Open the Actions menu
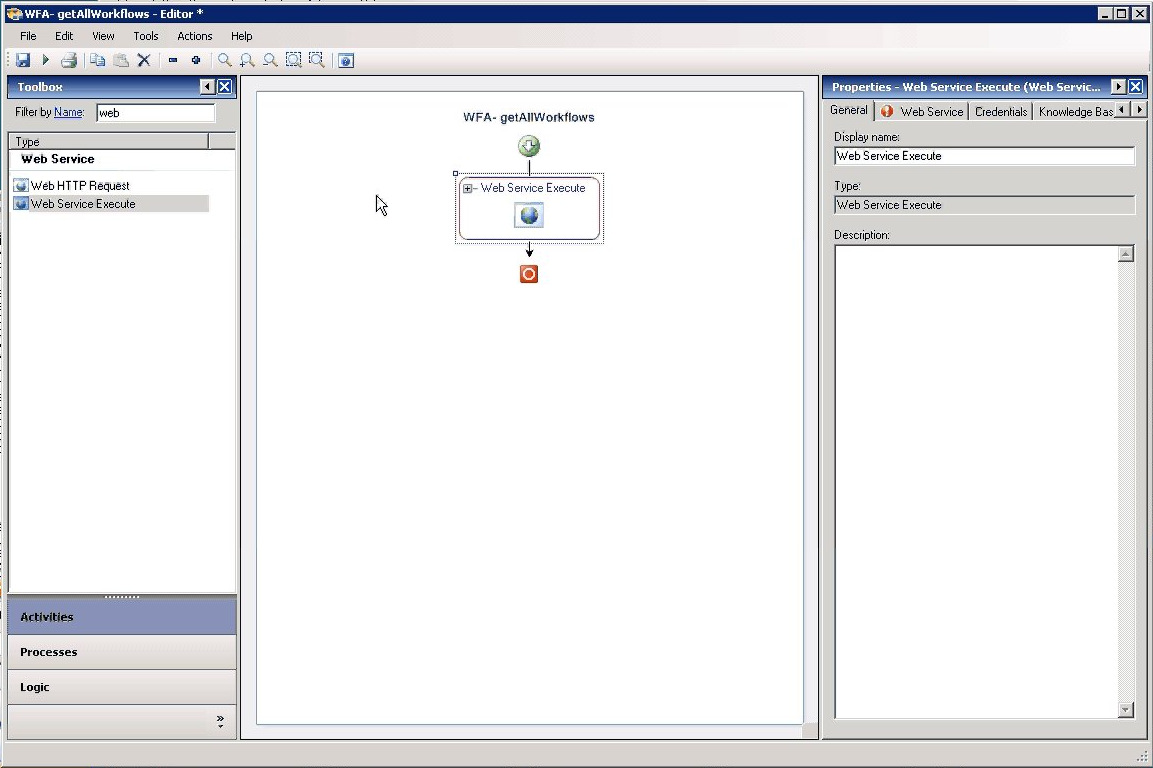 194,36
